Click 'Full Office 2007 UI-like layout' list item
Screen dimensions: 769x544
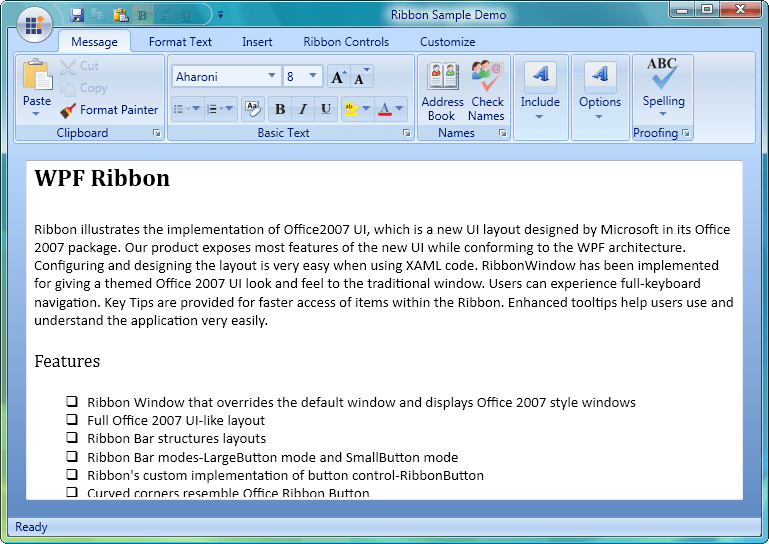(x=176, y=421)
